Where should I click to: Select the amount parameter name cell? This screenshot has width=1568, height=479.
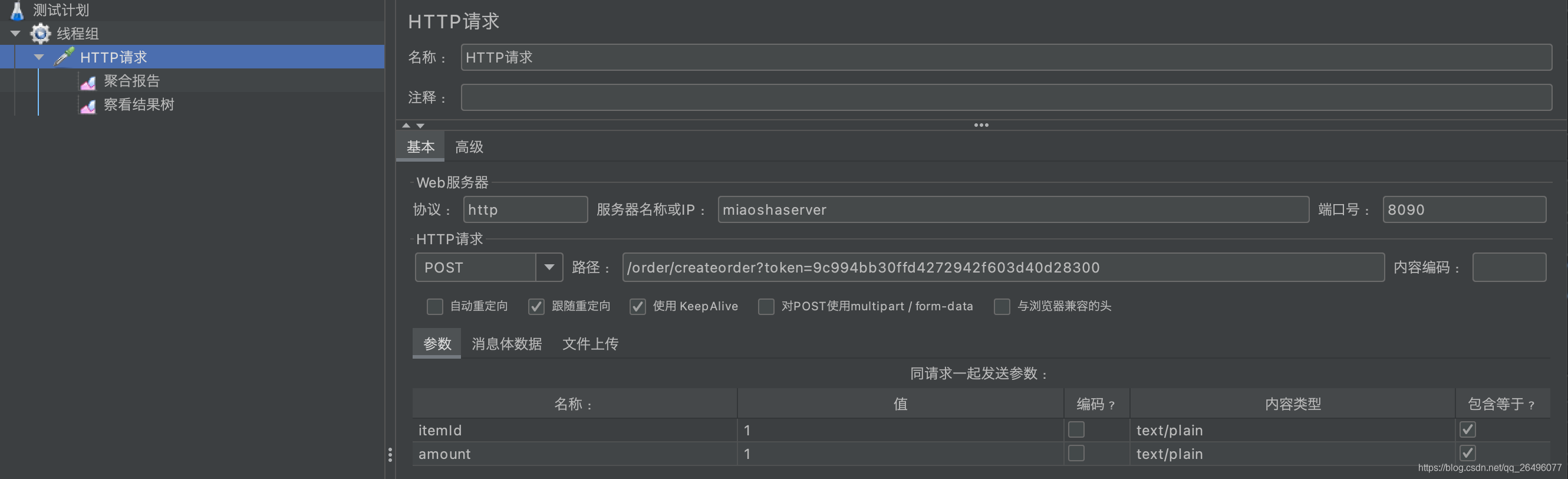pos(575,454)
